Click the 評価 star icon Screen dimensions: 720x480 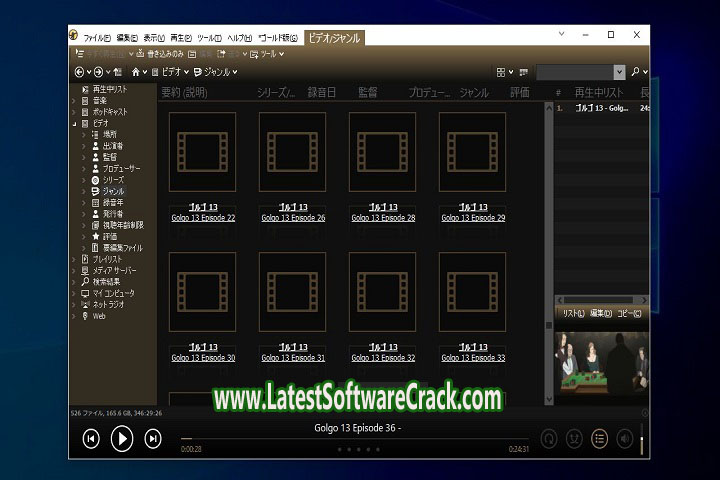click(x=95, y=237)
